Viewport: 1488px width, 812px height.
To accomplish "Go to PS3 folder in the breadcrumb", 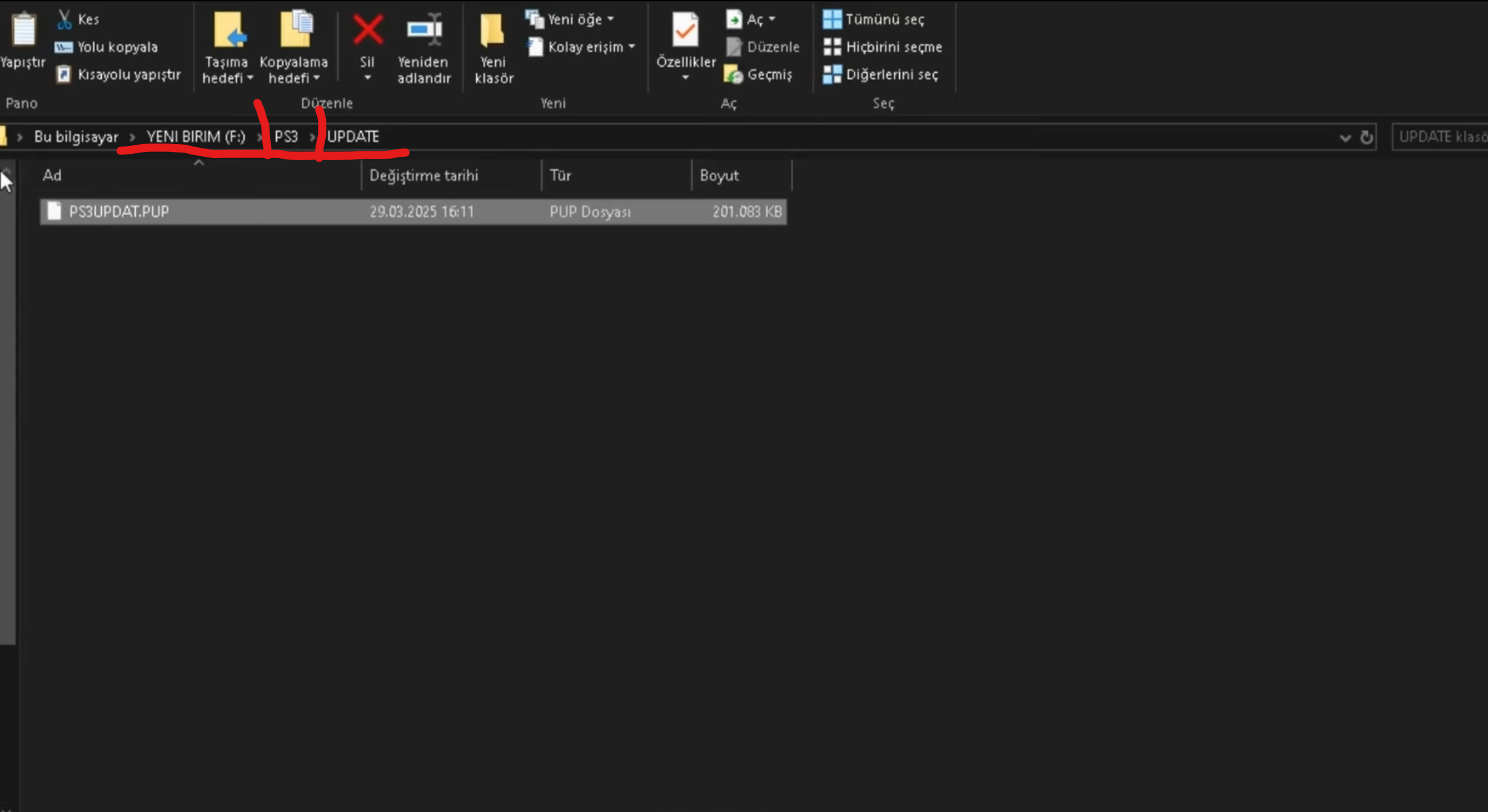I will pos(286,137).
